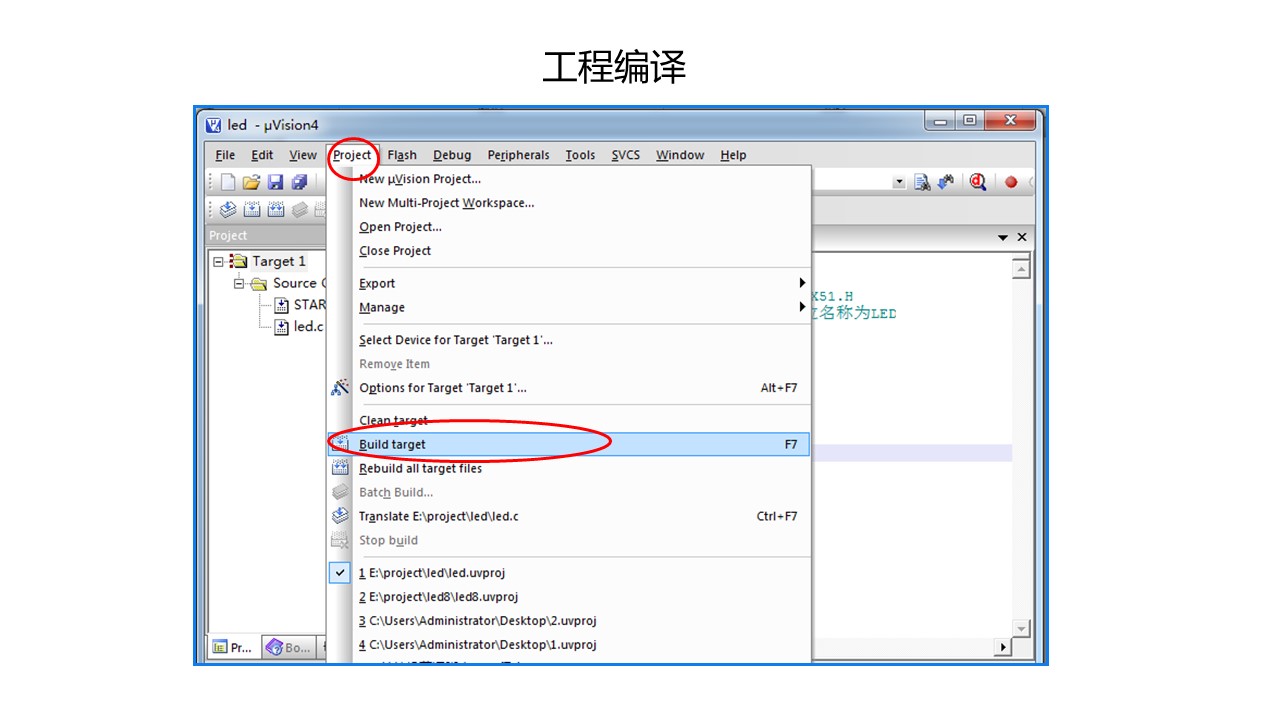Viewport: 1280px width, 720px height.
Task: Select the Target 1 tree item
Action: (279, 261)
